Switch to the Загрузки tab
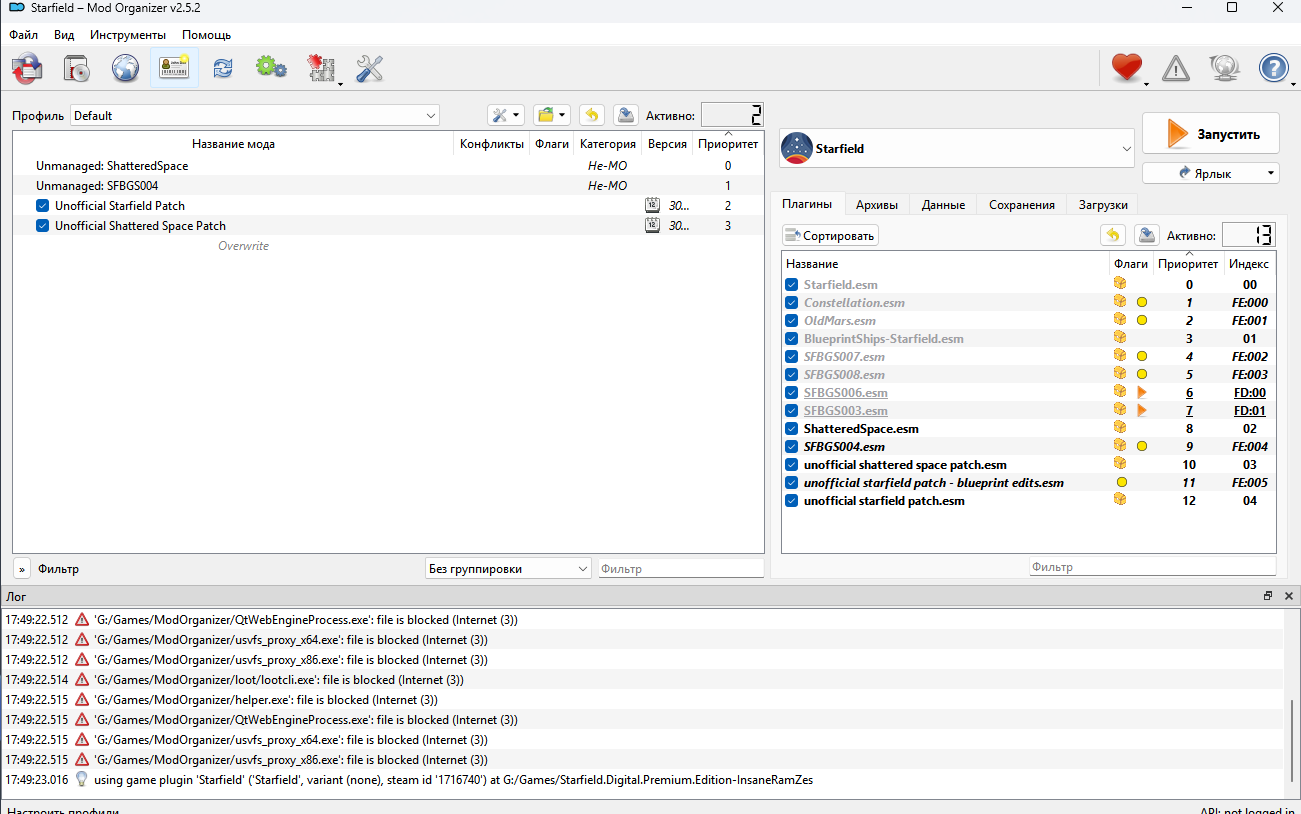 click(x=1103, y=204)
